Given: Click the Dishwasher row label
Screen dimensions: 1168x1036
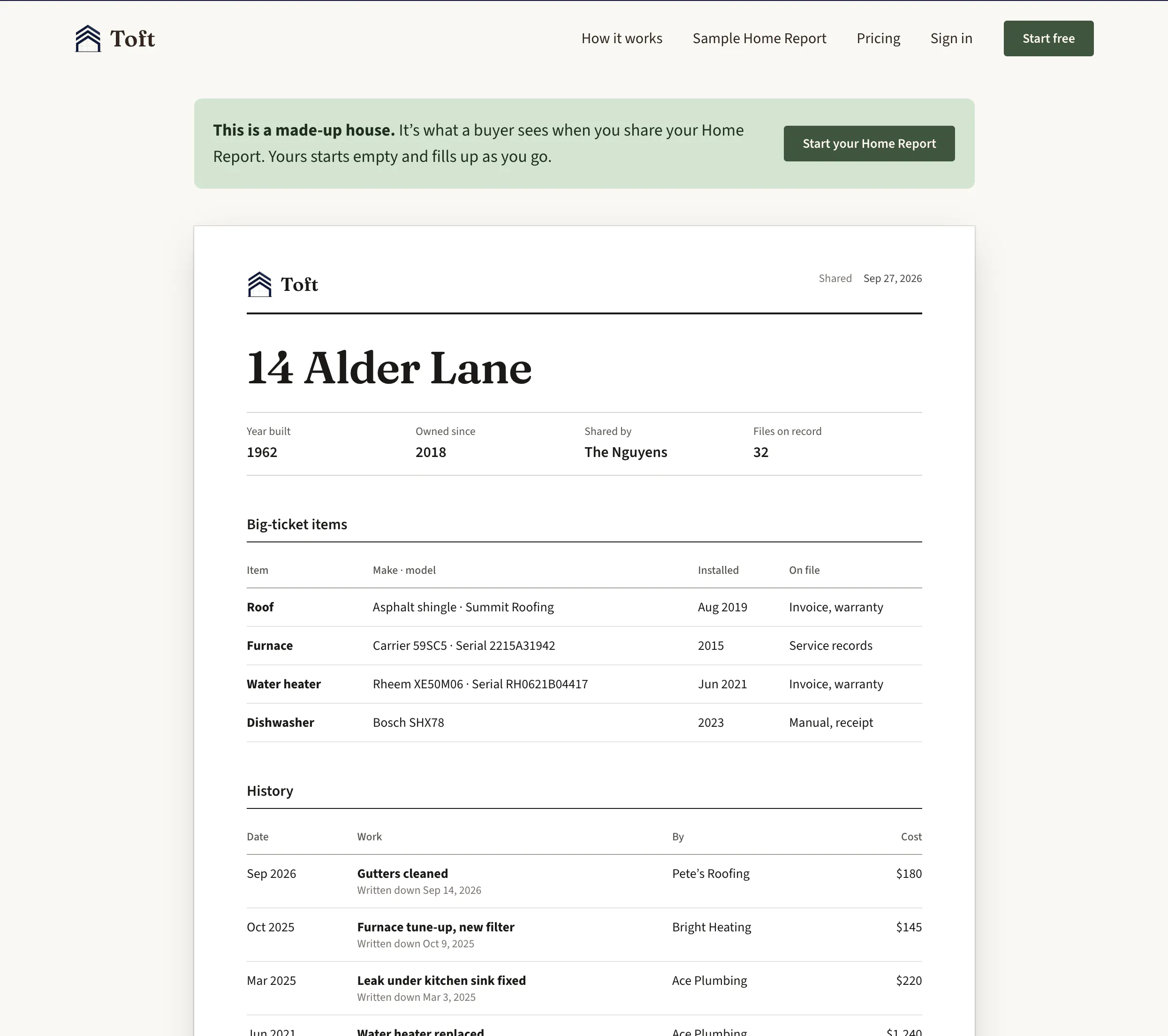Looking at the screenshot, I should pyautogui.click(x=280, y=722).
